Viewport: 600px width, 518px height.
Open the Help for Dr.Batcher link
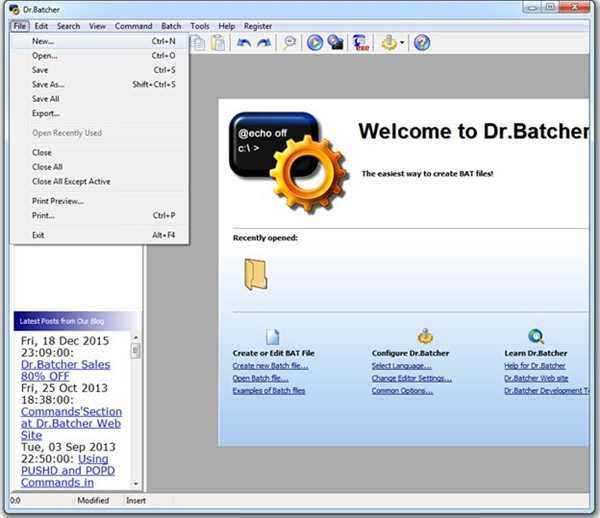tap(535, 366)
